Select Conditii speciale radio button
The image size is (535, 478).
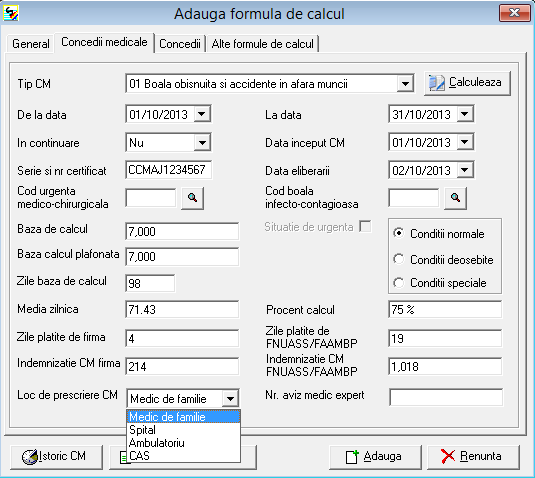tap(399, 283)
